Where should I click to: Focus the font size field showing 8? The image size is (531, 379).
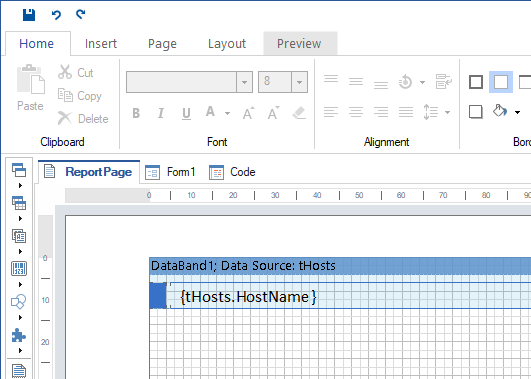[x=275, y=82]
